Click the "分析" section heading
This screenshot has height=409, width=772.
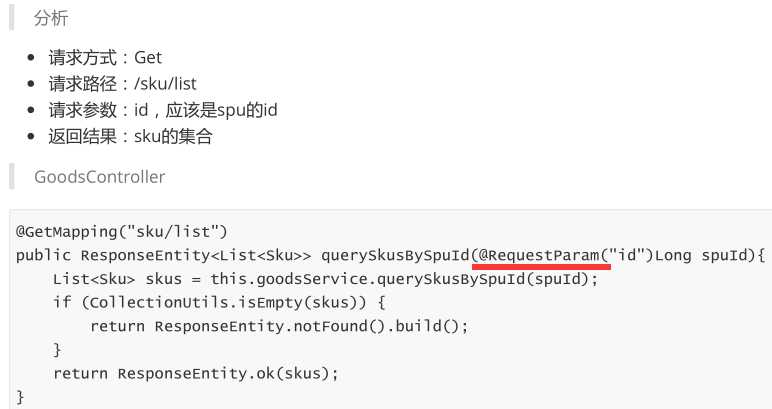[51, 19]
